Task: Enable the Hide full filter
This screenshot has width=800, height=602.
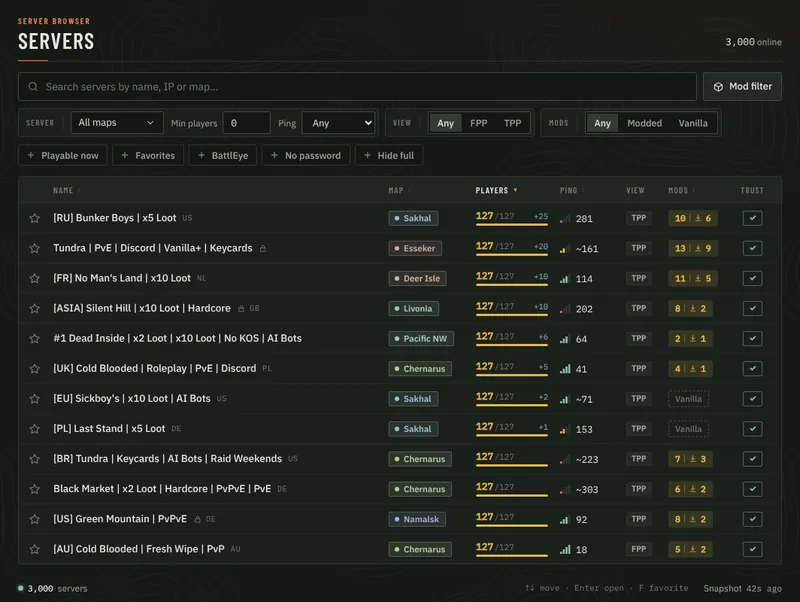Action: coord(389,156)
